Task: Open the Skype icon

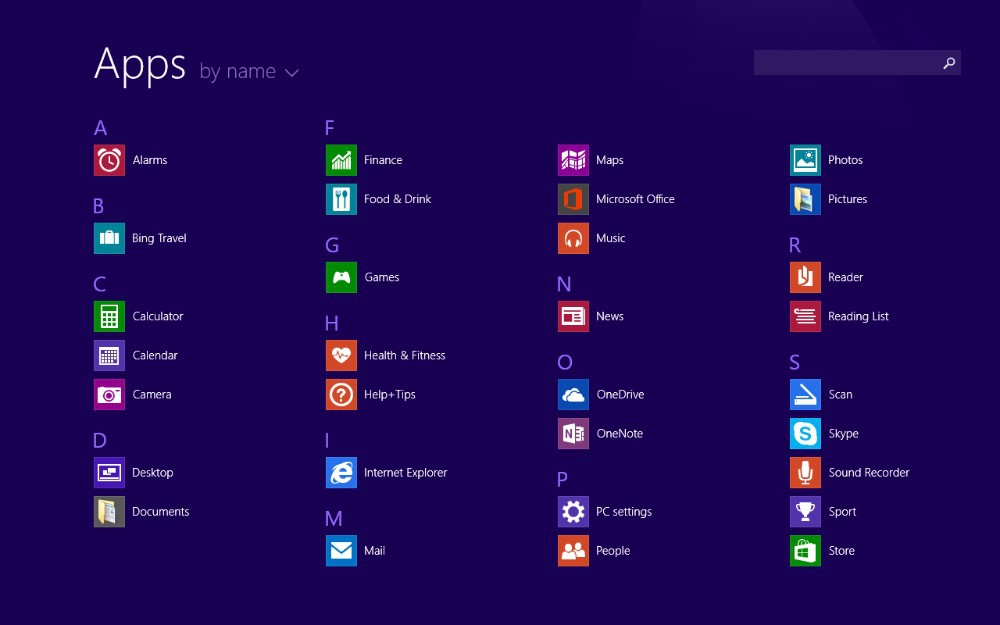Action: coord(805,434)
